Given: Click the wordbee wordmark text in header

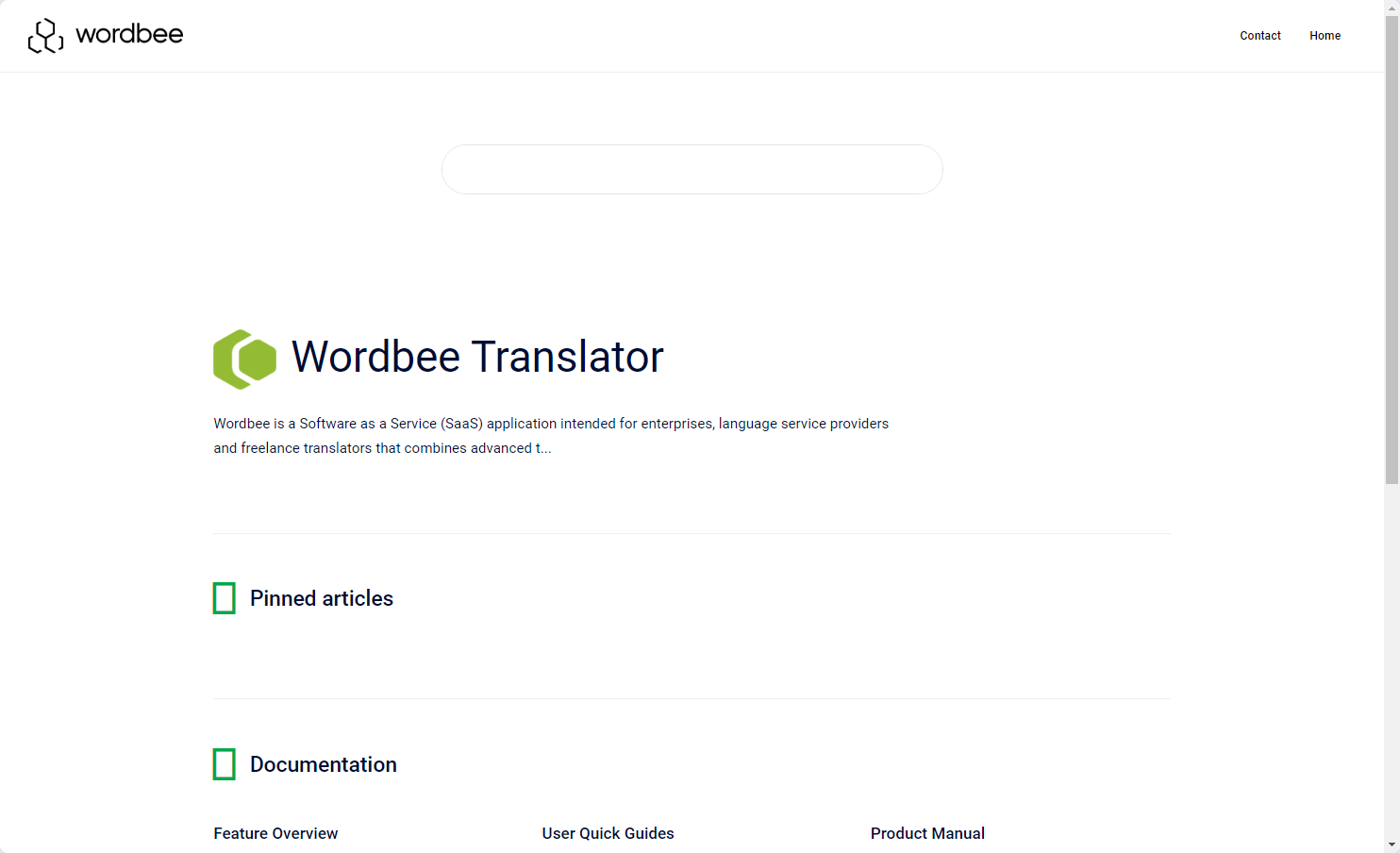Looking at the screenshot, I should tap(129, 34).
